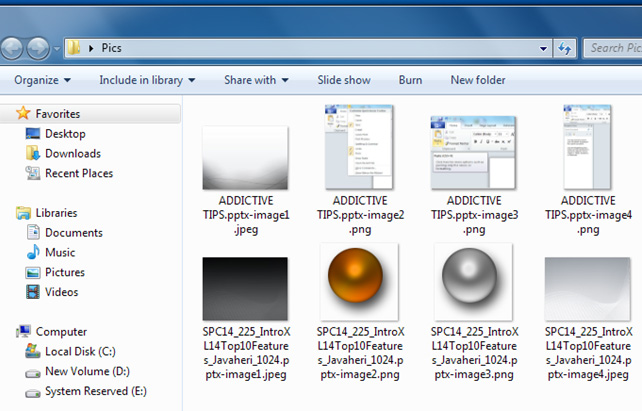Click filename ADDICTIVE TIPS.pptx-image4.png
The height and width of the screenshot is (411, 642).
[588, 215]
